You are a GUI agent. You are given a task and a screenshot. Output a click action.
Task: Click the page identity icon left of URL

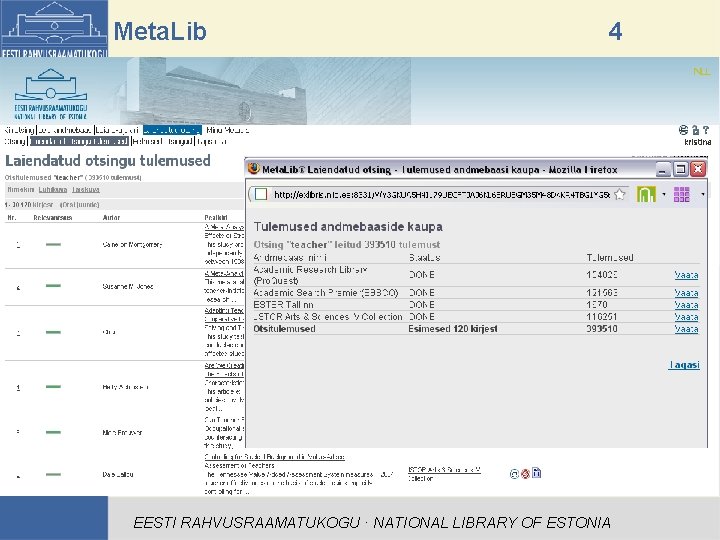(x=261, y=194)
